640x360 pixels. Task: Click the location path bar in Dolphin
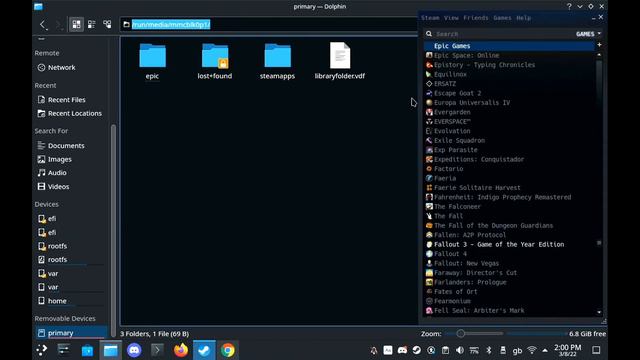tap(269, 24)
